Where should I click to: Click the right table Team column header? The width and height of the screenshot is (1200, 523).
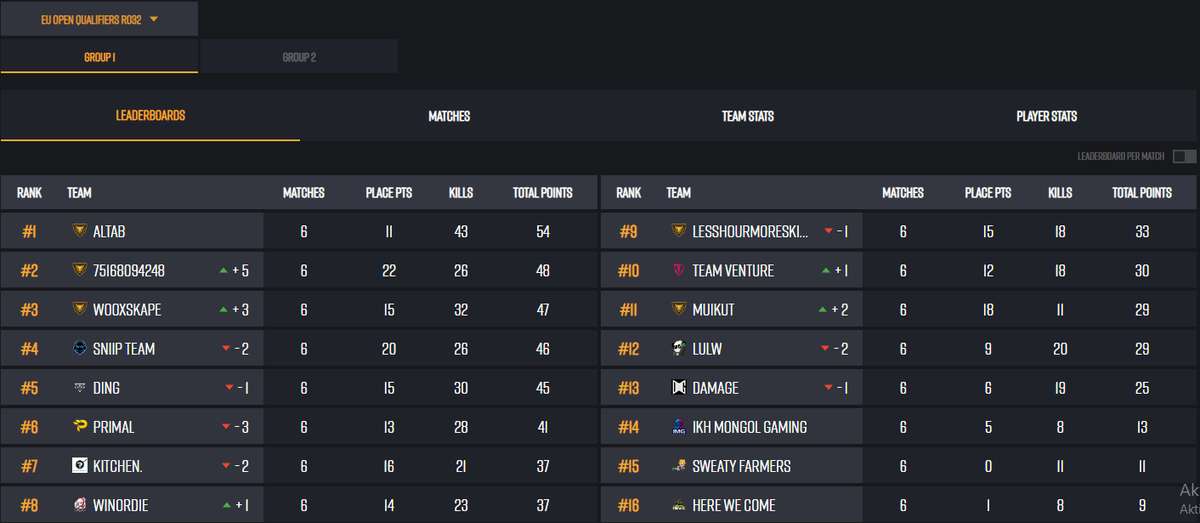point(678,192)
